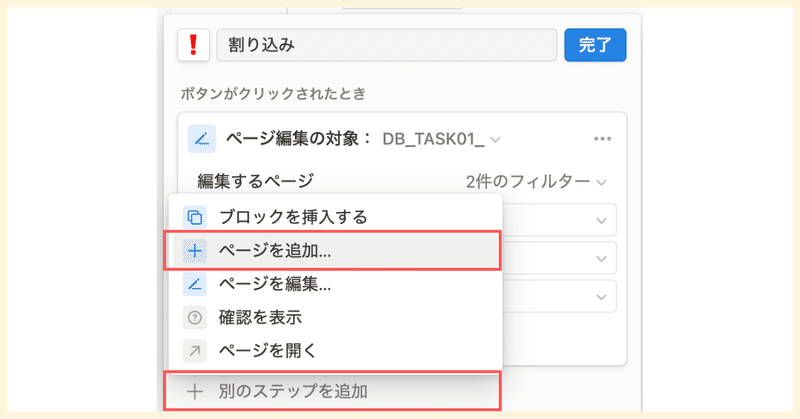The image size is (800, 419).
Task: Select ブロックを挿入する from the menu
Action: tap(335, 217)
